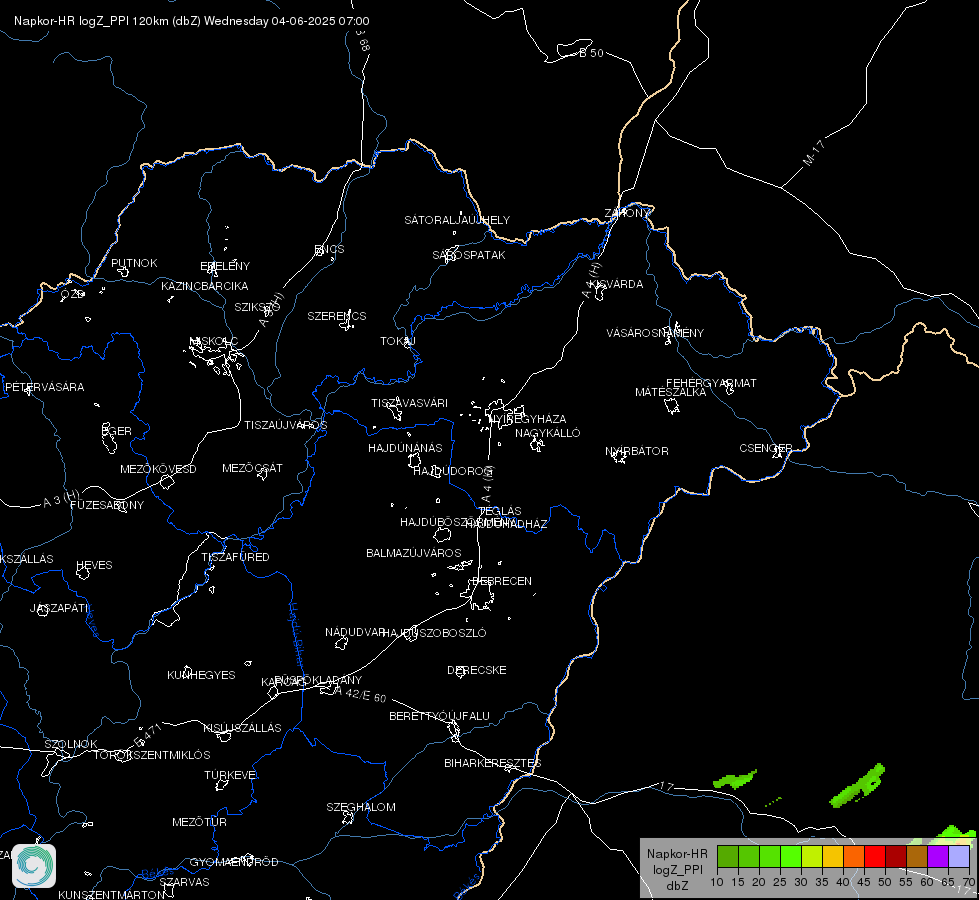
Task: Select the EGER city label
Action: [116, 431]
